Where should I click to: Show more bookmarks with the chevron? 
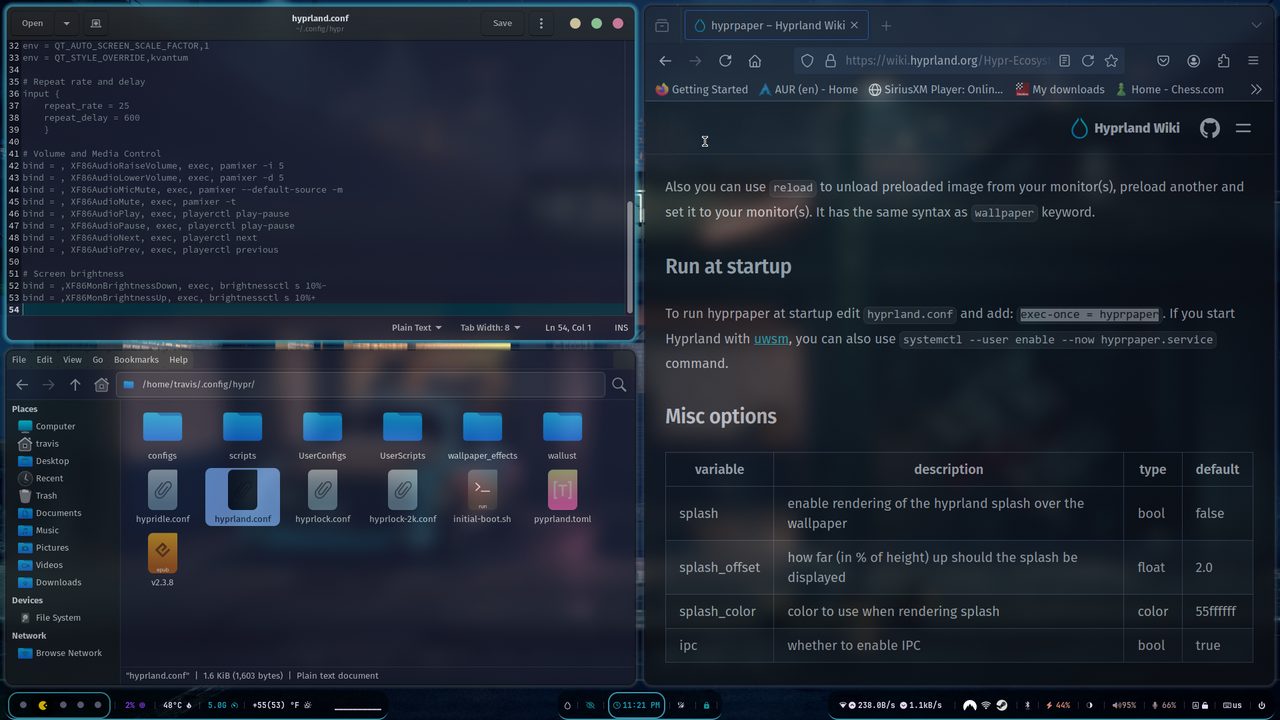click(x=1256, y=89)
